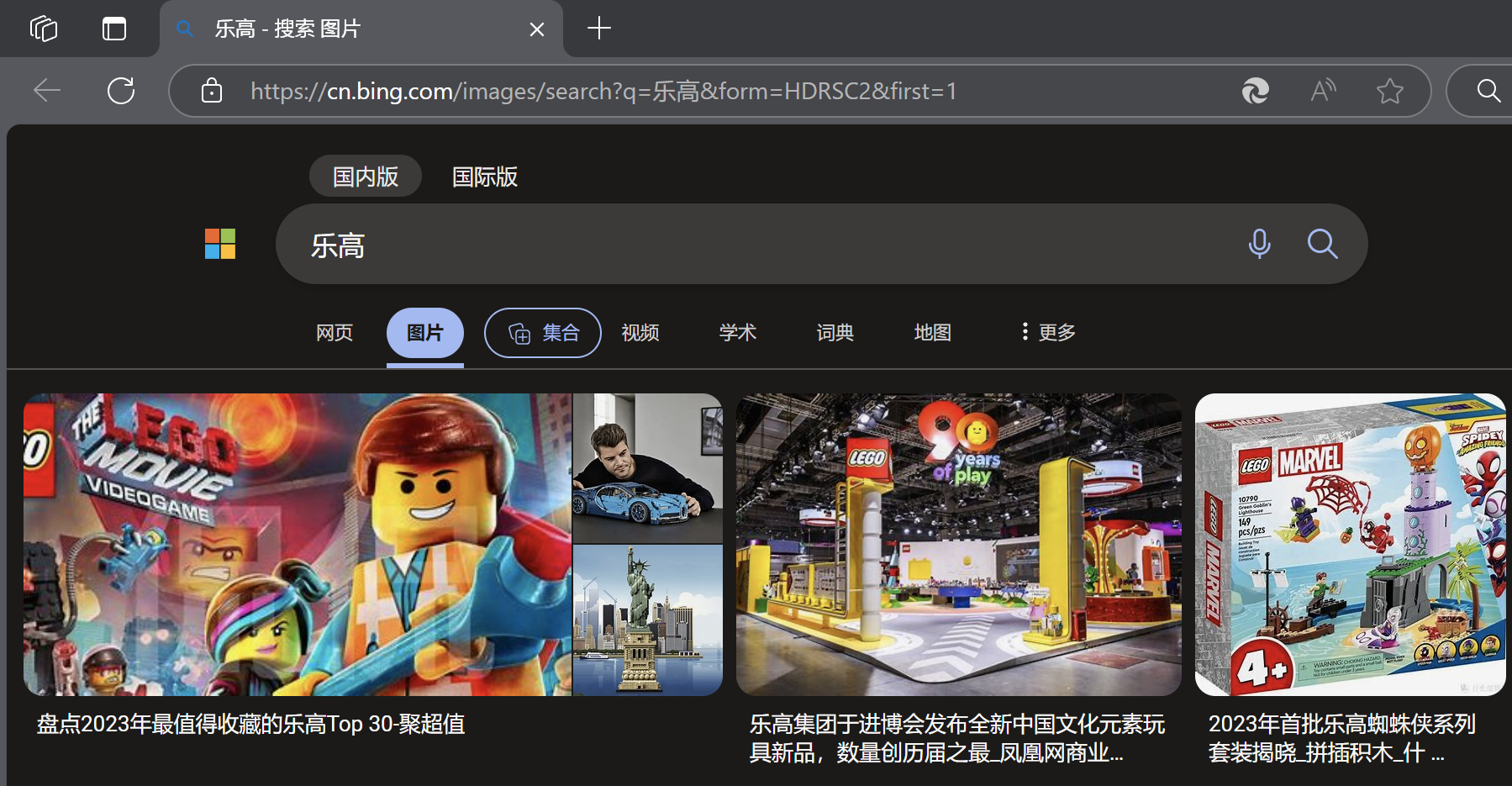Open link 盘点2023年最值得收藏的乐高Top 30

pos(251,725)
